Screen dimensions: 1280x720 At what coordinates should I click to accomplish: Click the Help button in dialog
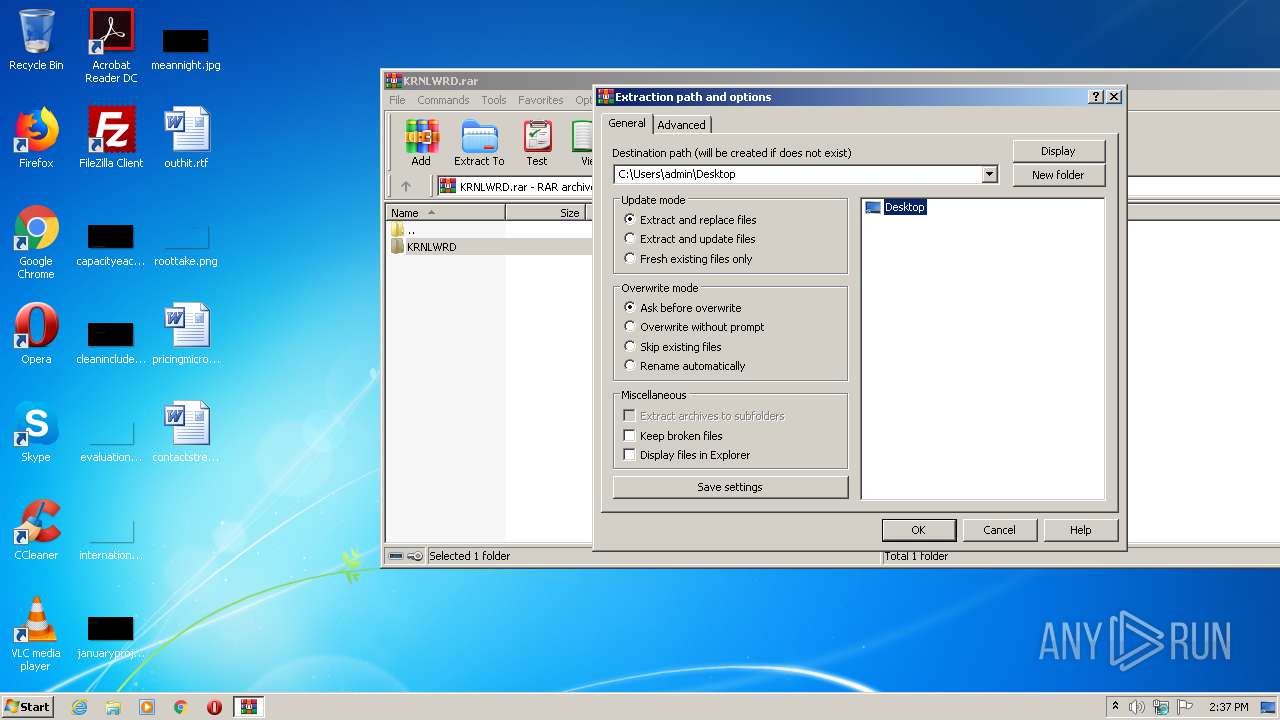click(1080, 530)
